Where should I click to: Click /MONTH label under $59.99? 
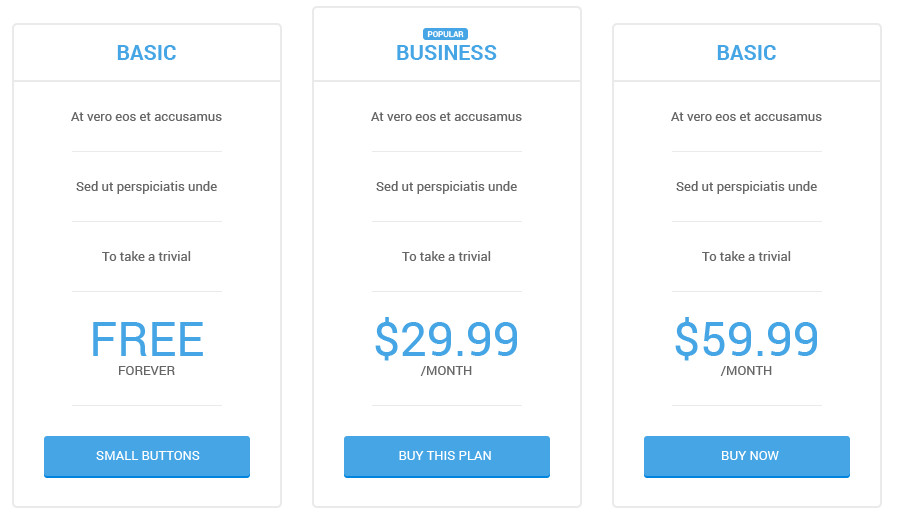(746, 371)
